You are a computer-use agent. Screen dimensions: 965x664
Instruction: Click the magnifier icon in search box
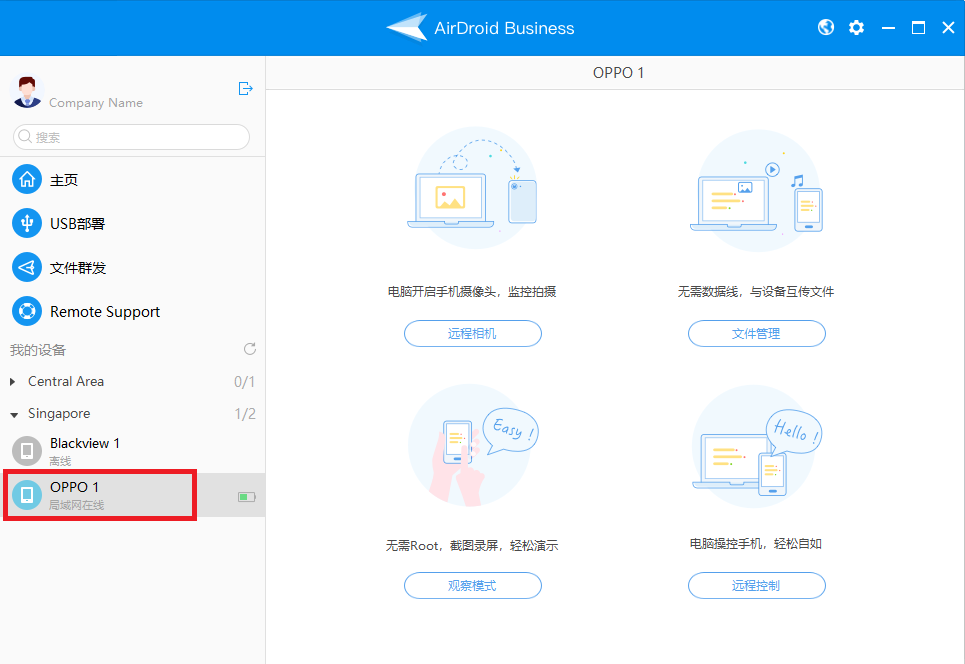[x=25, y=137]
